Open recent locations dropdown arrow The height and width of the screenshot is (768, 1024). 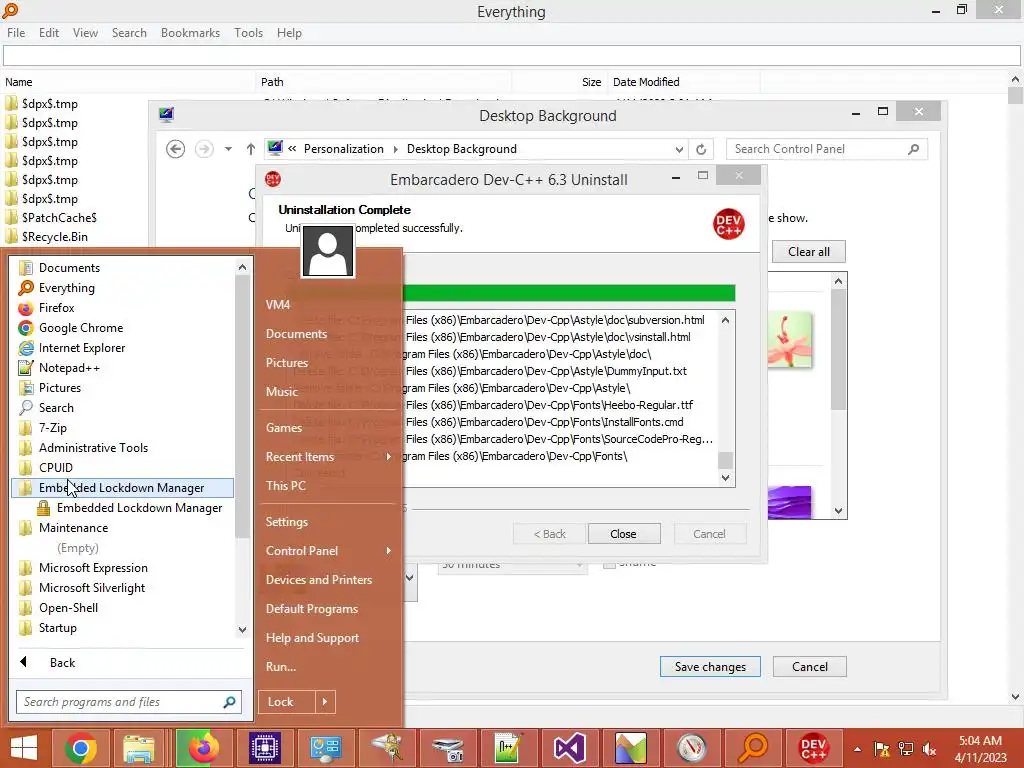[228, 150]
